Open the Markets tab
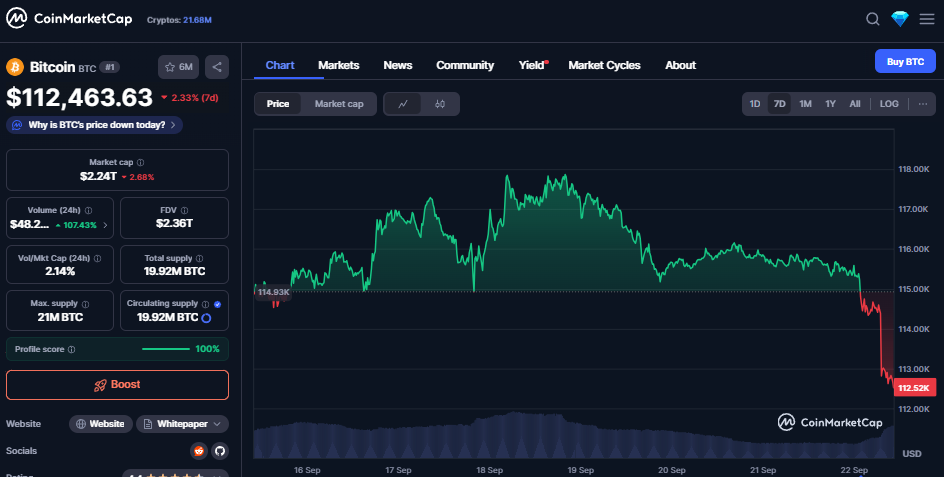Viewport: 944px width, 477px height. pyautogui.click(x=338, y=65)
